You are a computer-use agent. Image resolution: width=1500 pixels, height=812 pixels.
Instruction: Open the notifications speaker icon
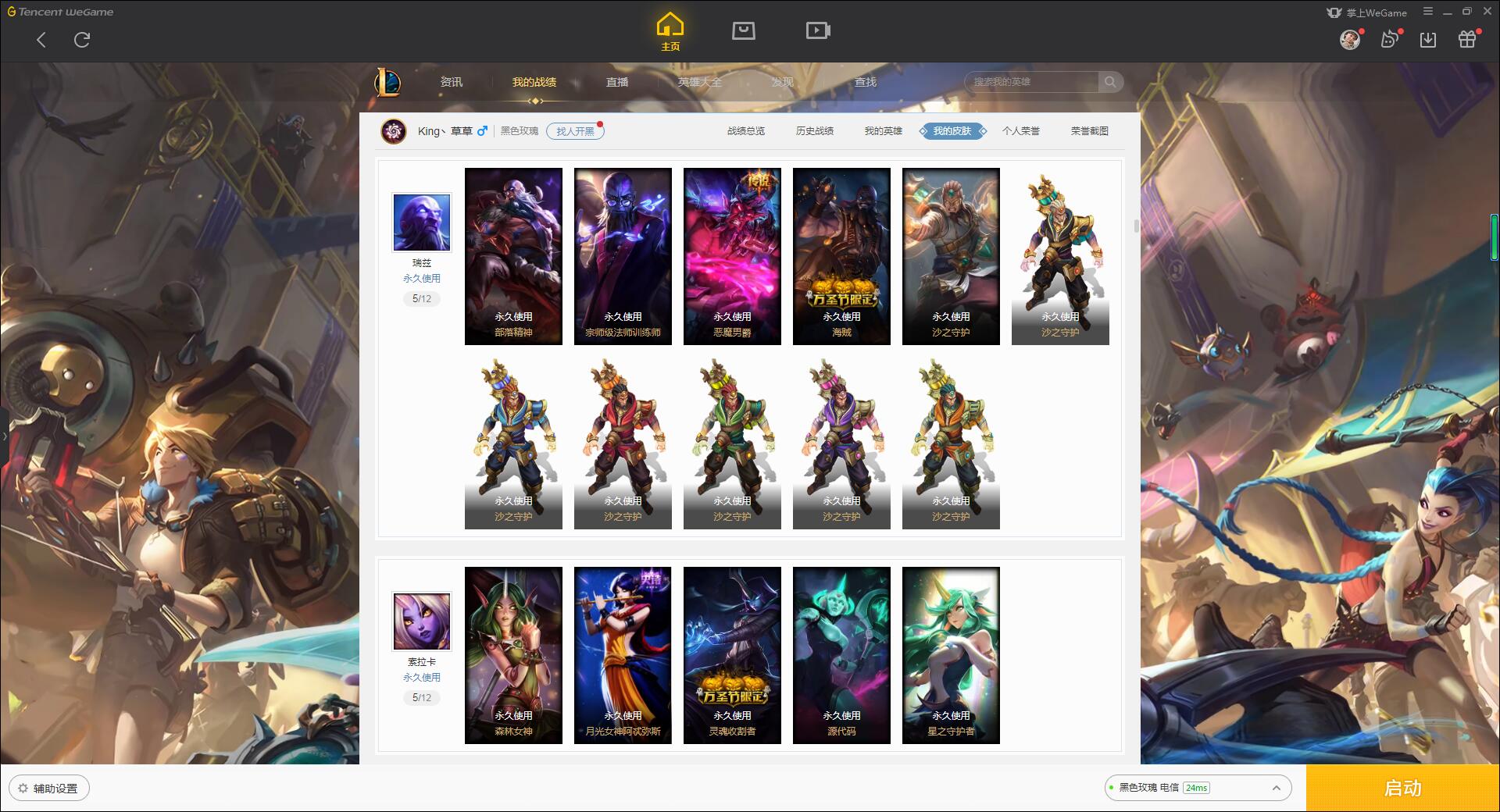point(1389,39)
